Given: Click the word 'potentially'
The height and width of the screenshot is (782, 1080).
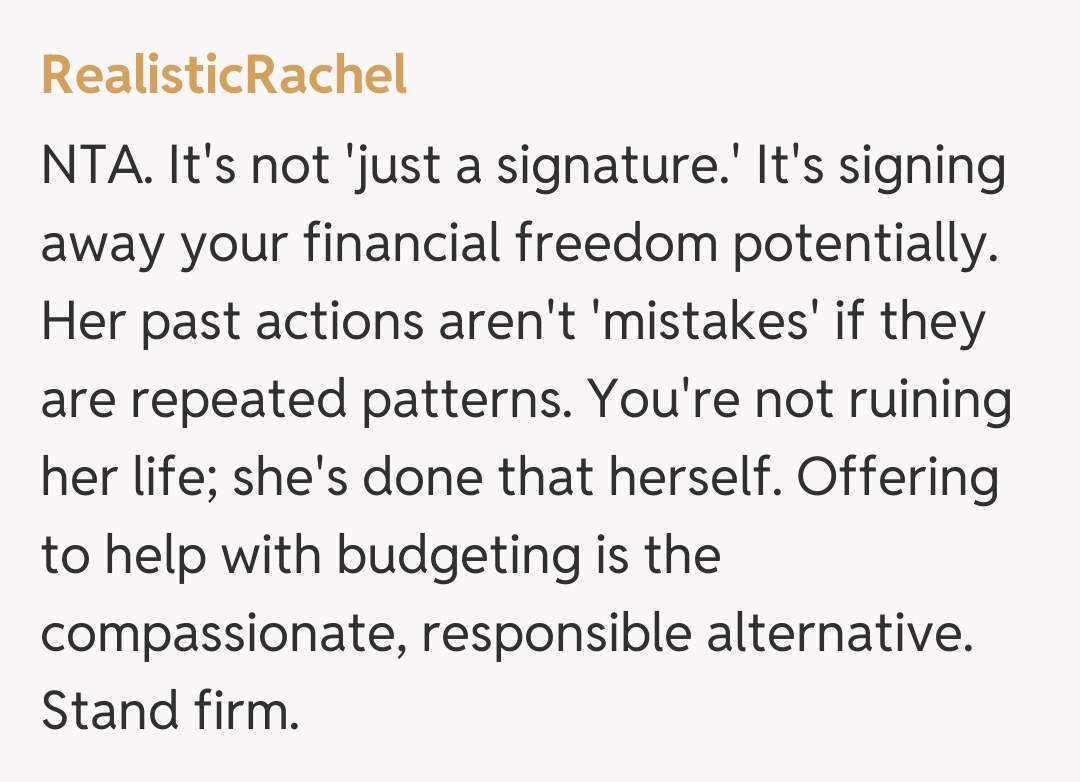Looking at the screenshot, I should [866, 244].
